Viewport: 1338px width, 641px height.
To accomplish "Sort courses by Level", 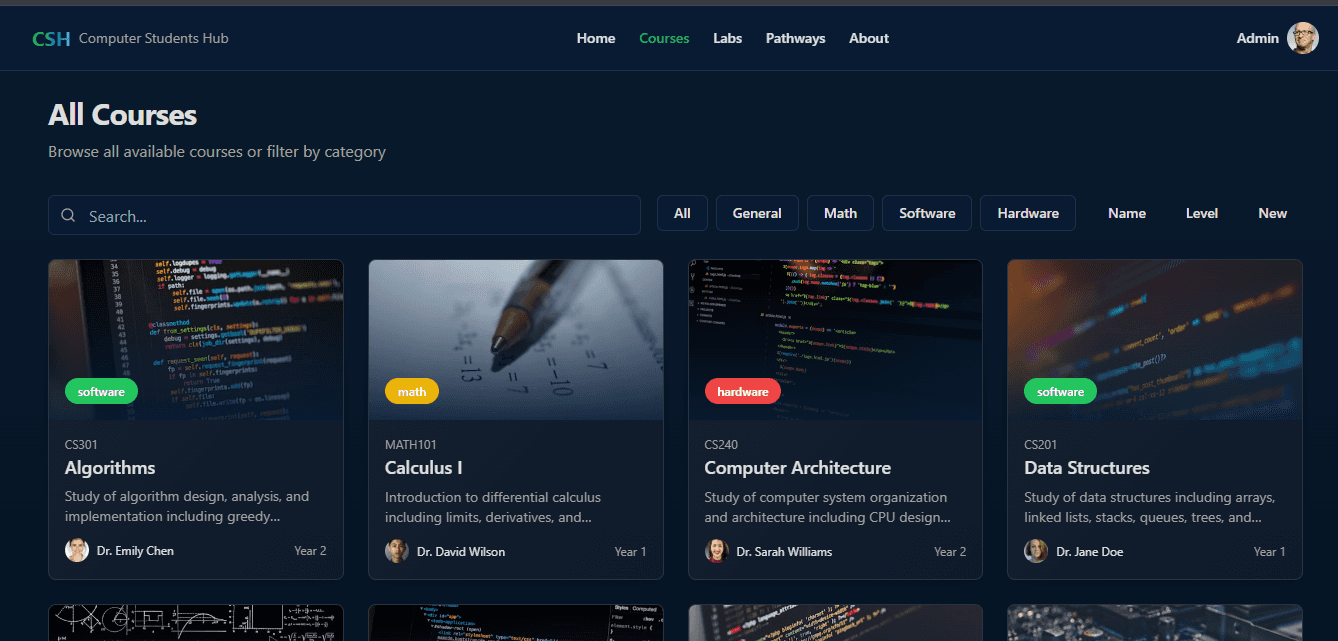I will coord(1201,213).
